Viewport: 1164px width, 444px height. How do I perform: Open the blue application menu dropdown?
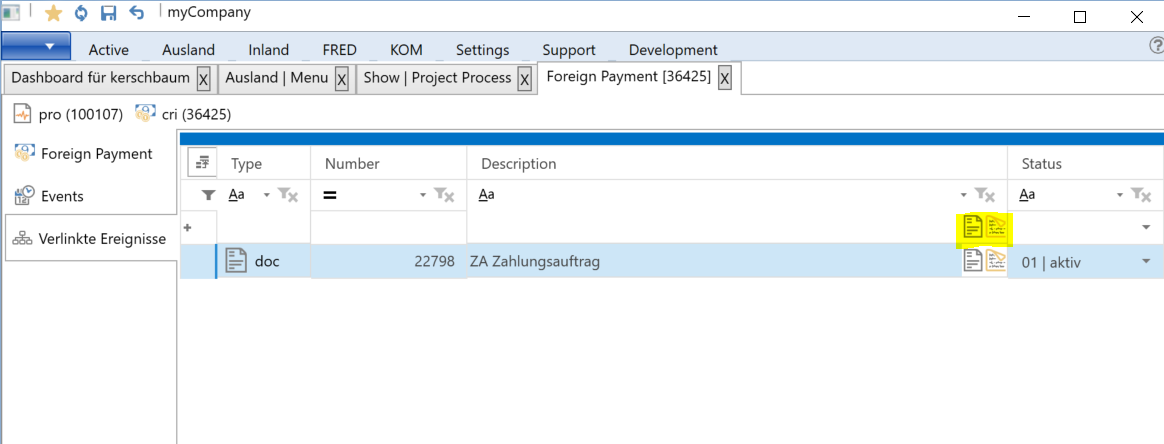pyautogui.click(x=36, y=47)
